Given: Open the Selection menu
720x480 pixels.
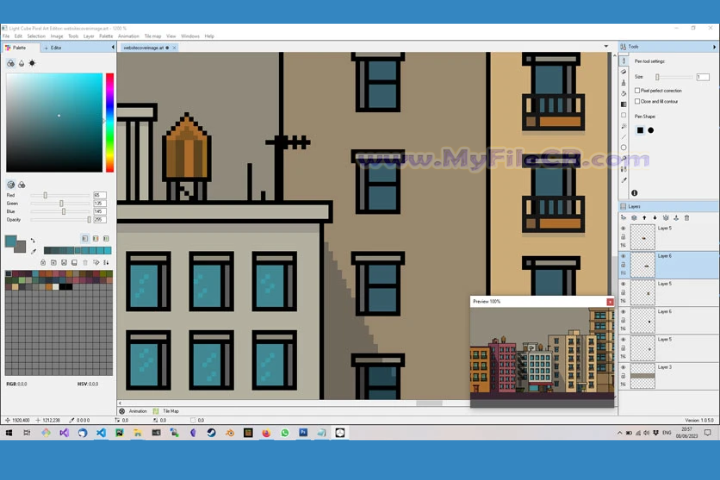Looking at the screenshot, I should pos(36,36).
